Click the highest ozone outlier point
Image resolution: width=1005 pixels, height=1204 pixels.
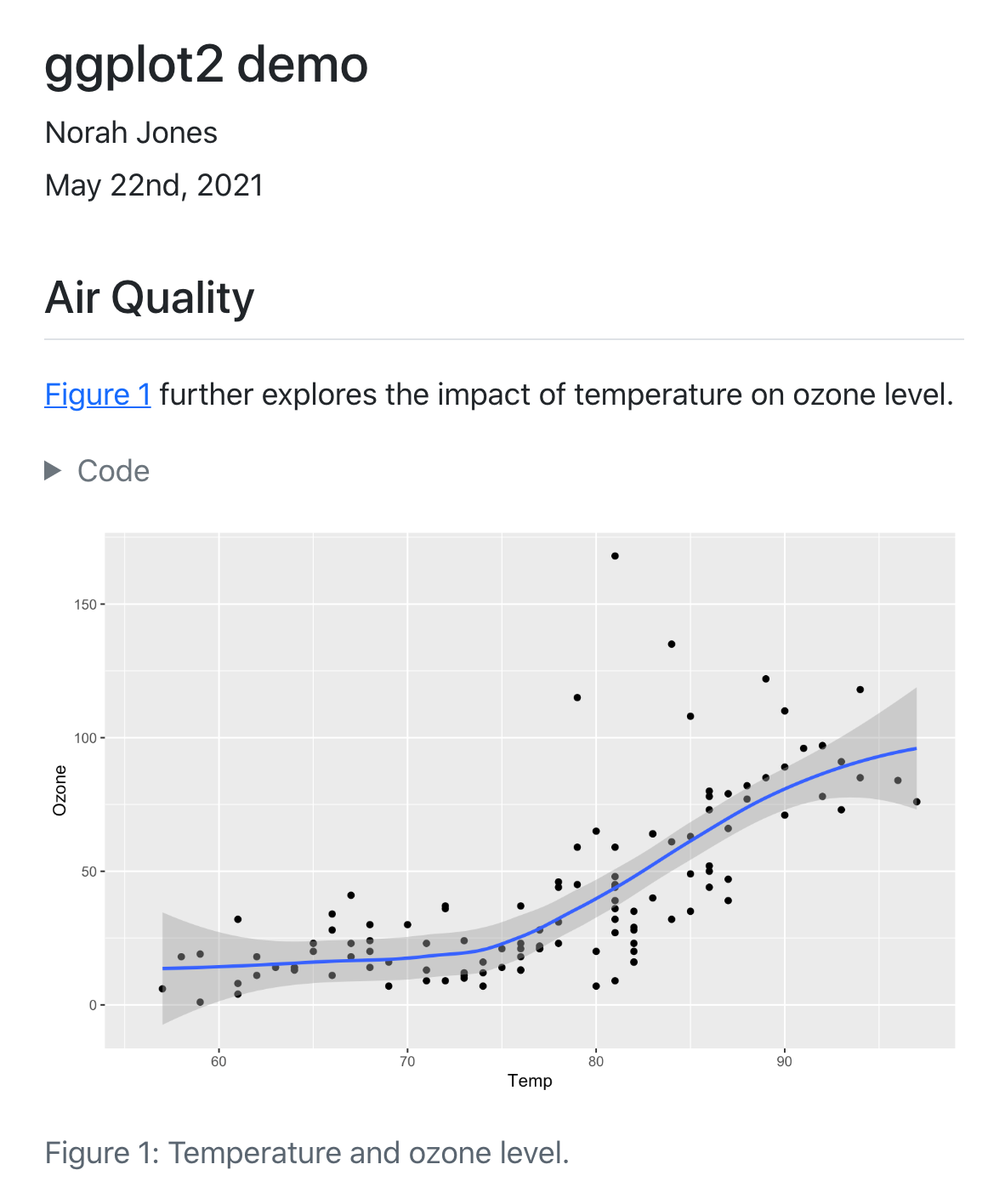pos(615,554)
